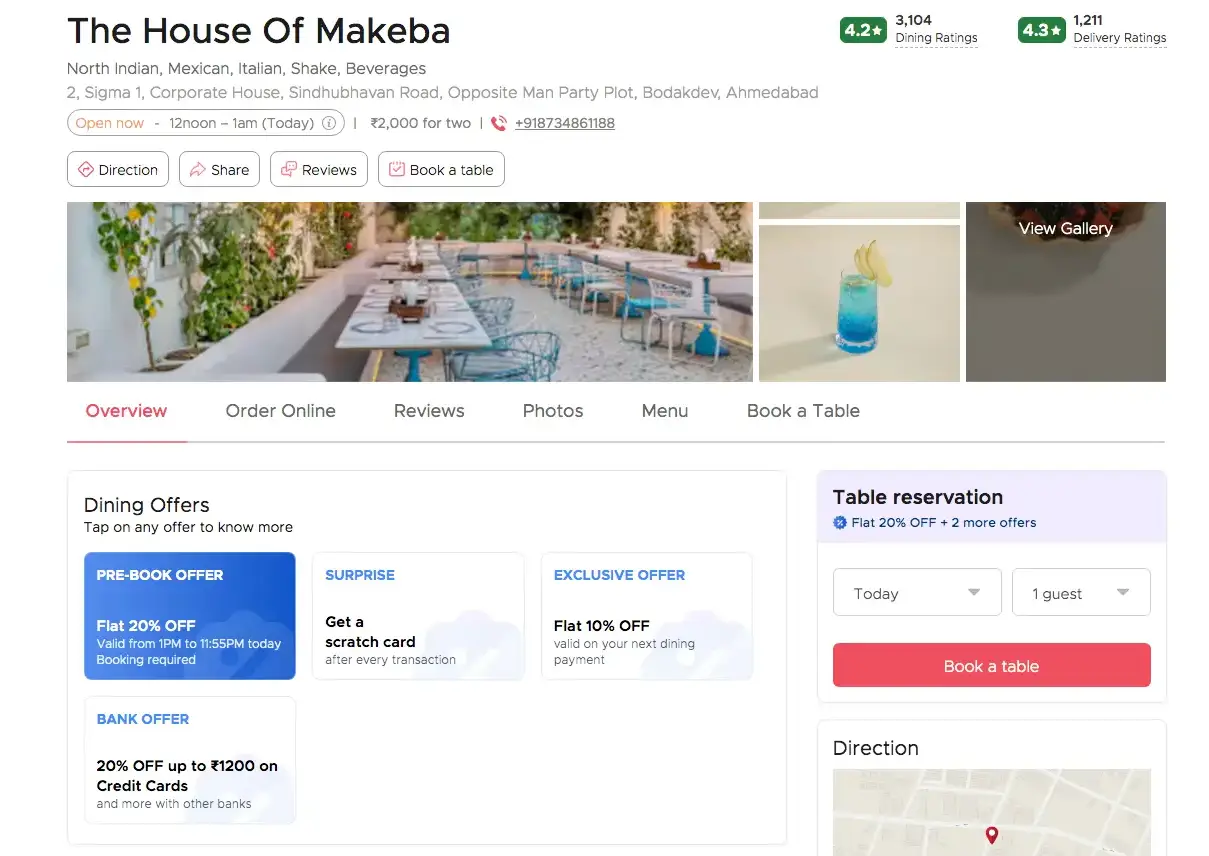Click the phone icon beside the number
1209x856 pixels.
point(499,124)
